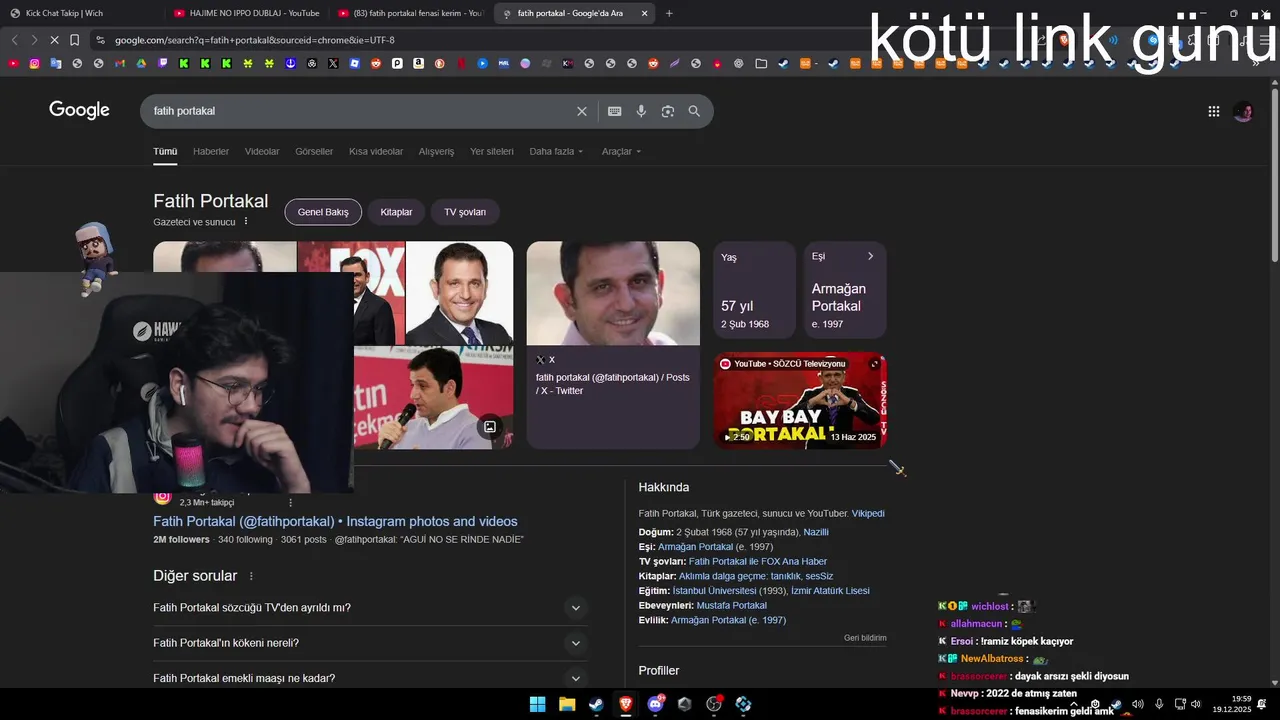The image size is (1280, 720).
Task: View site information icon in address bar
Action: click(x=99, y=40)
